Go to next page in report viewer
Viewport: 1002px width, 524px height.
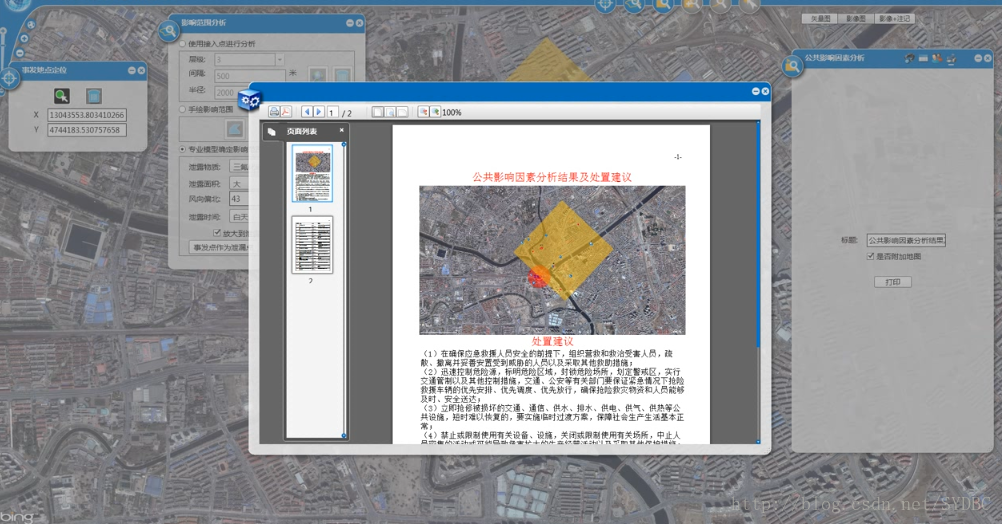[x=319, y=112]
